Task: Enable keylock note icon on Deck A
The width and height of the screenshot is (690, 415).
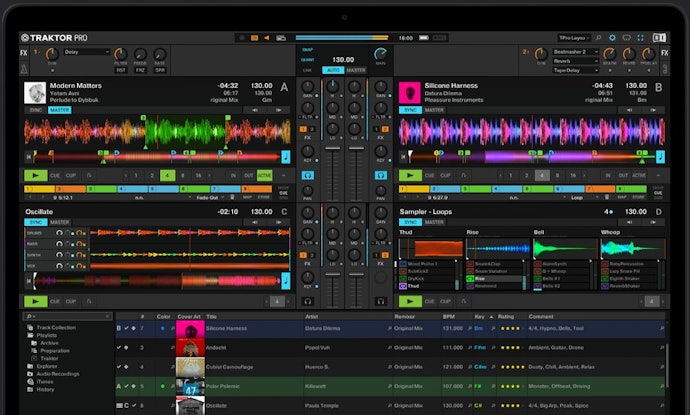Action: click(x=286, y=157)
